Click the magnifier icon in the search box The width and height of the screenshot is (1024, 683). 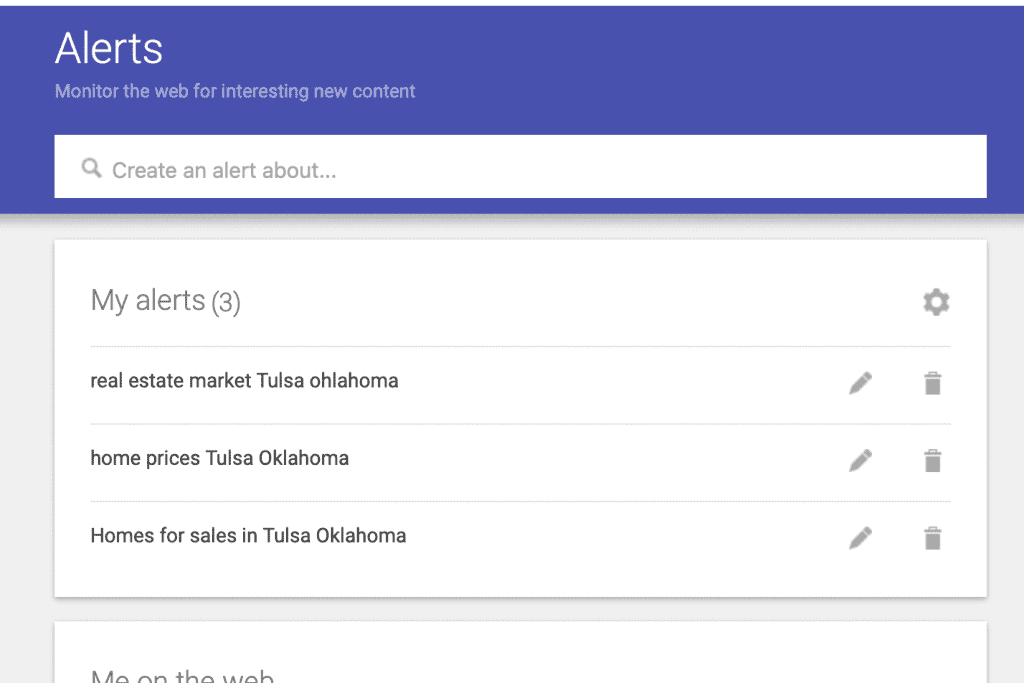tap(91, 168)
